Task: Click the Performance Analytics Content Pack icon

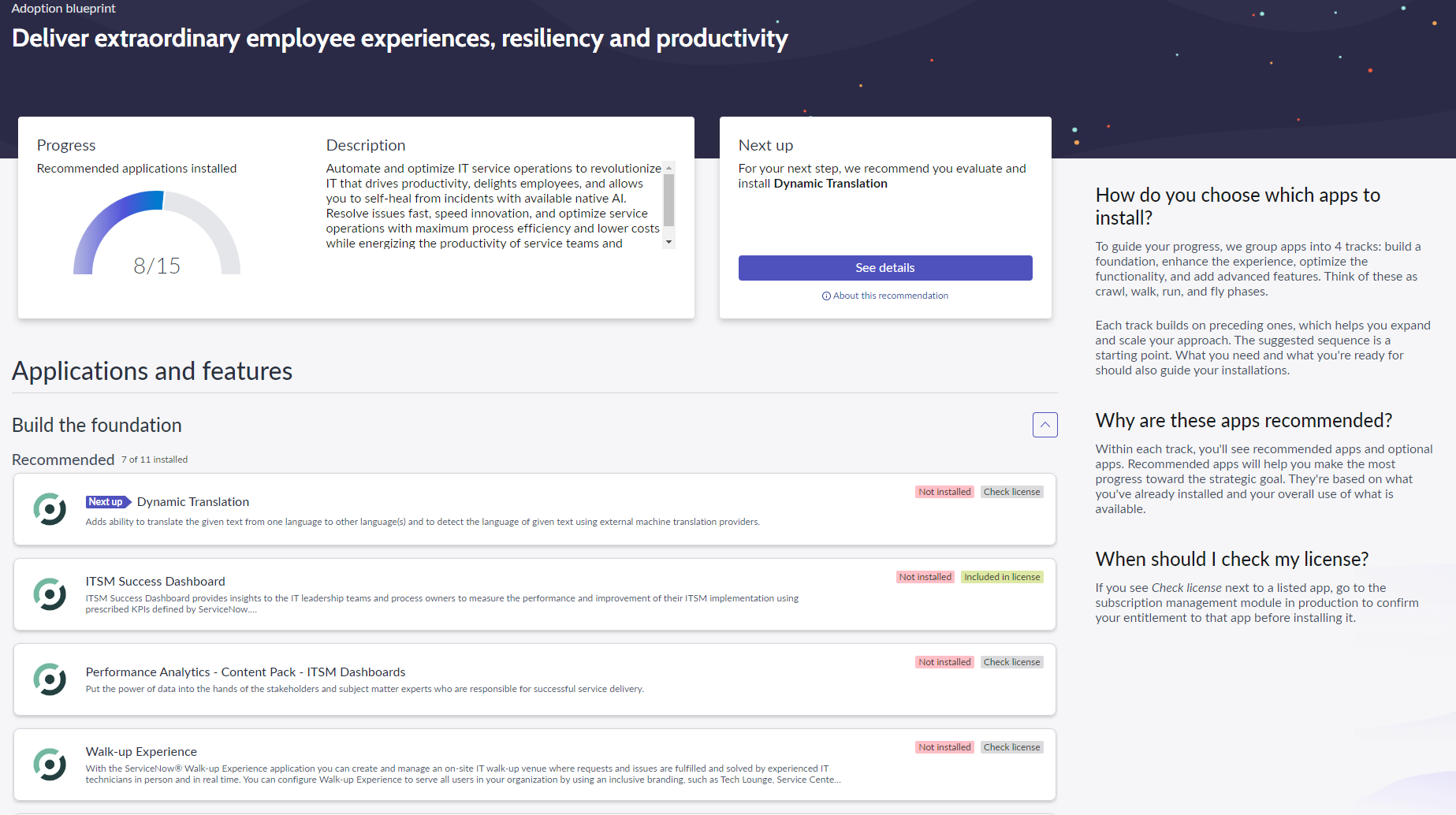Action: tap(50, 679)
